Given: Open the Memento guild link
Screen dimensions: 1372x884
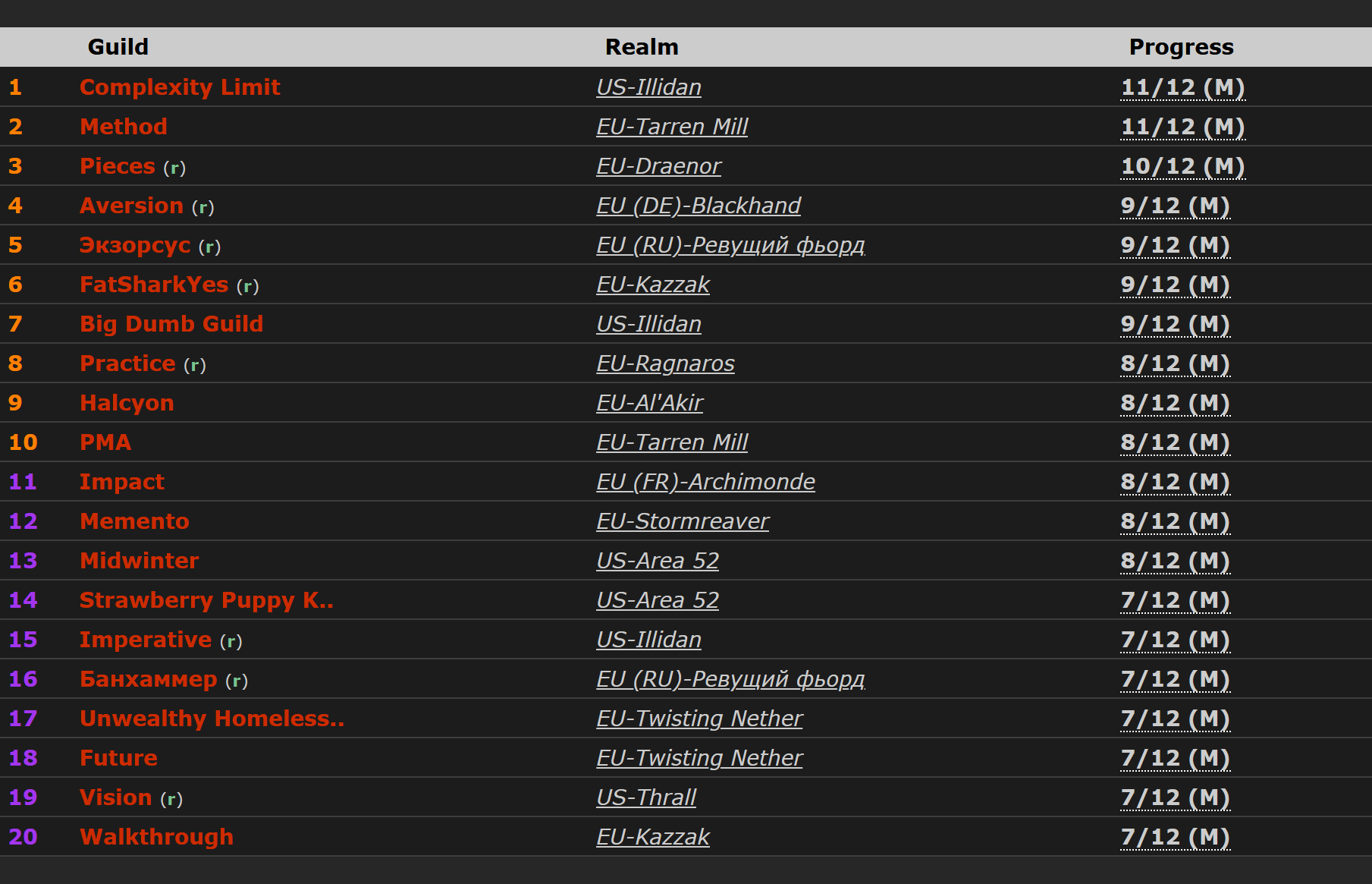Looking at the screenshot, I should click(x=134, y=521).
